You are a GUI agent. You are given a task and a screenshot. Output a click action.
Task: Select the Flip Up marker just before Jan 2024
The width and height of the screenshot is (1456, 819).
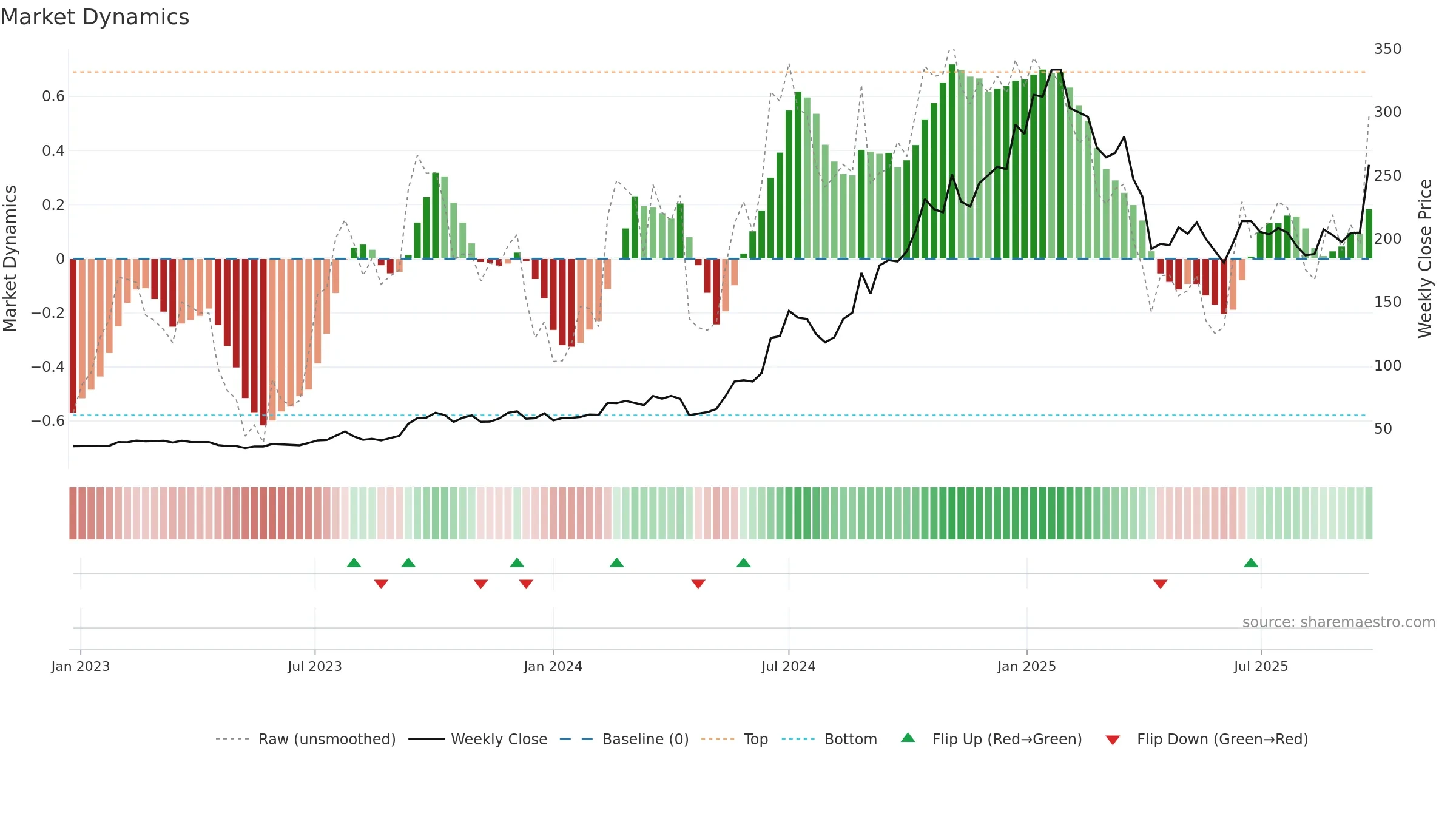pyautogui.click(x=517, y=562)
